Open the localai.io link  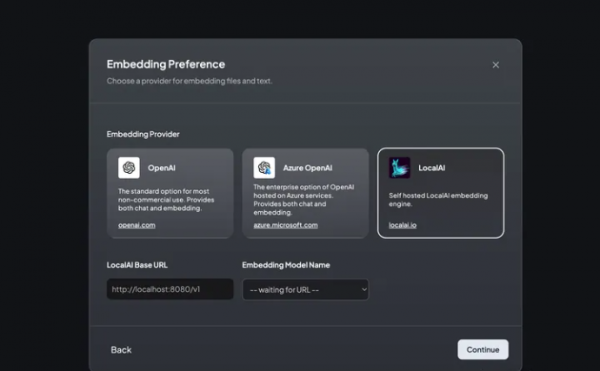pos(403,225)
